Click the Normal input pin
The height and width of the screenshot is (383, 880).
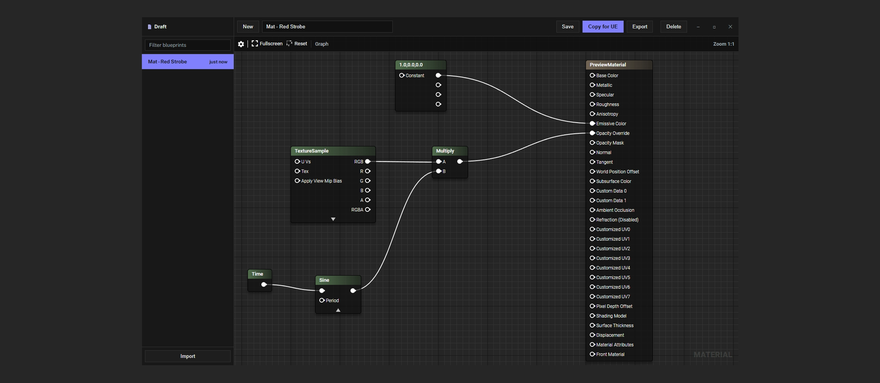[592, 152]
